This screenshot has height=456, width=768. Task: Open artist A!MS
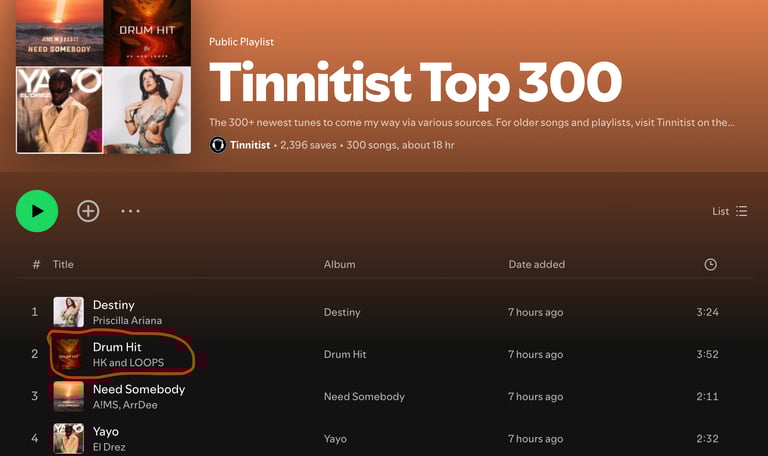[105, 405]
